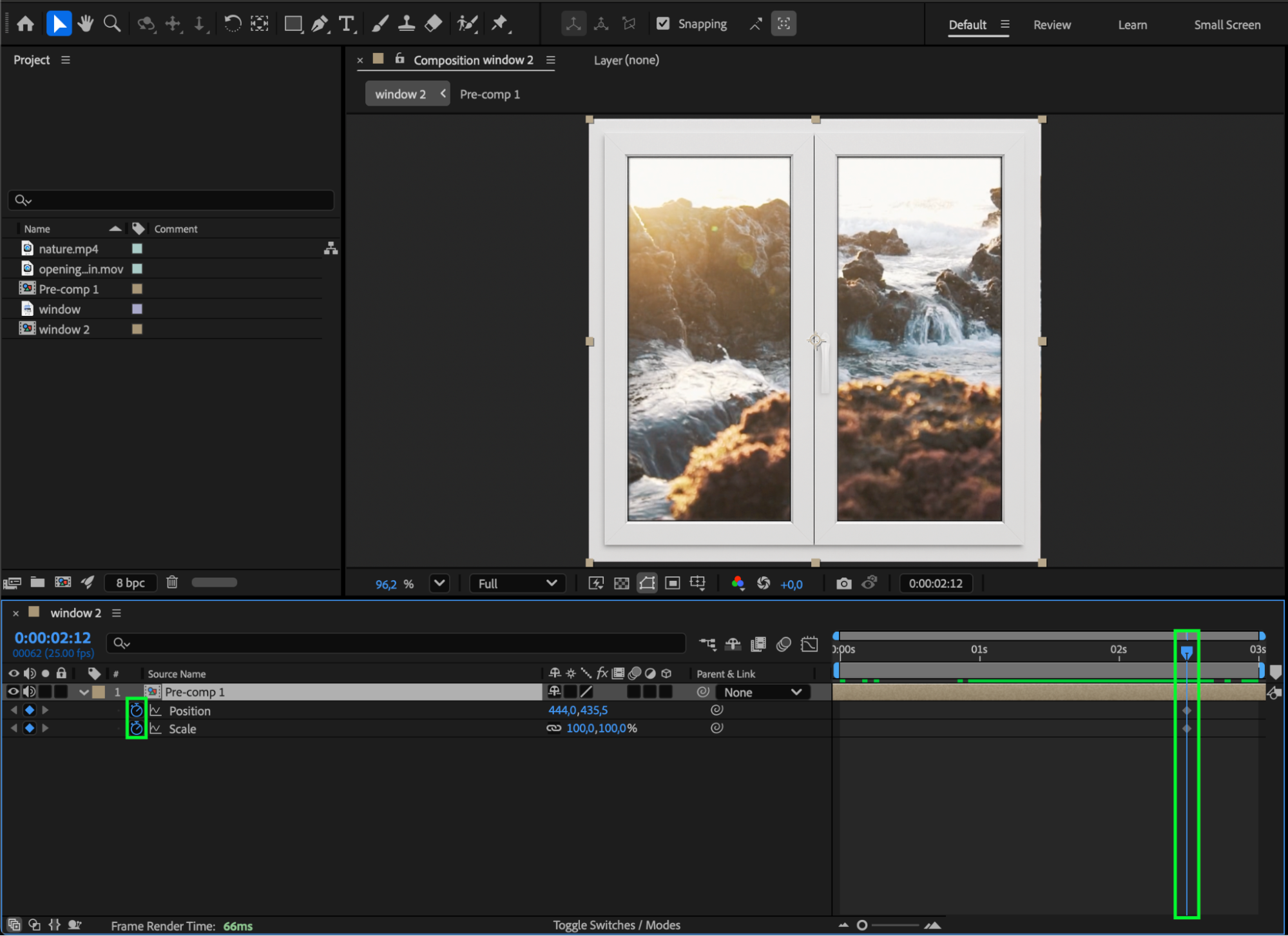Open the Layer (none) tab
Image resolution: width=1288 pixels, height=936 pixels.
(626, 60)
